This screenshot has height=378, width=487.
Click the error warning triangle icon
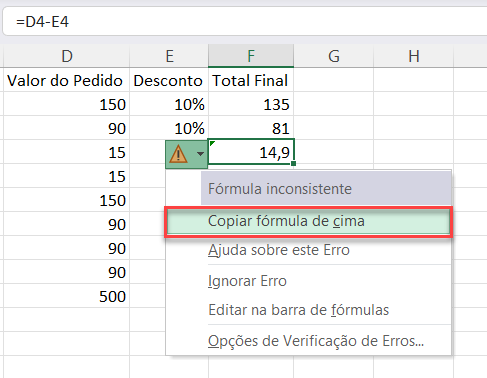(x=178, y=154)
